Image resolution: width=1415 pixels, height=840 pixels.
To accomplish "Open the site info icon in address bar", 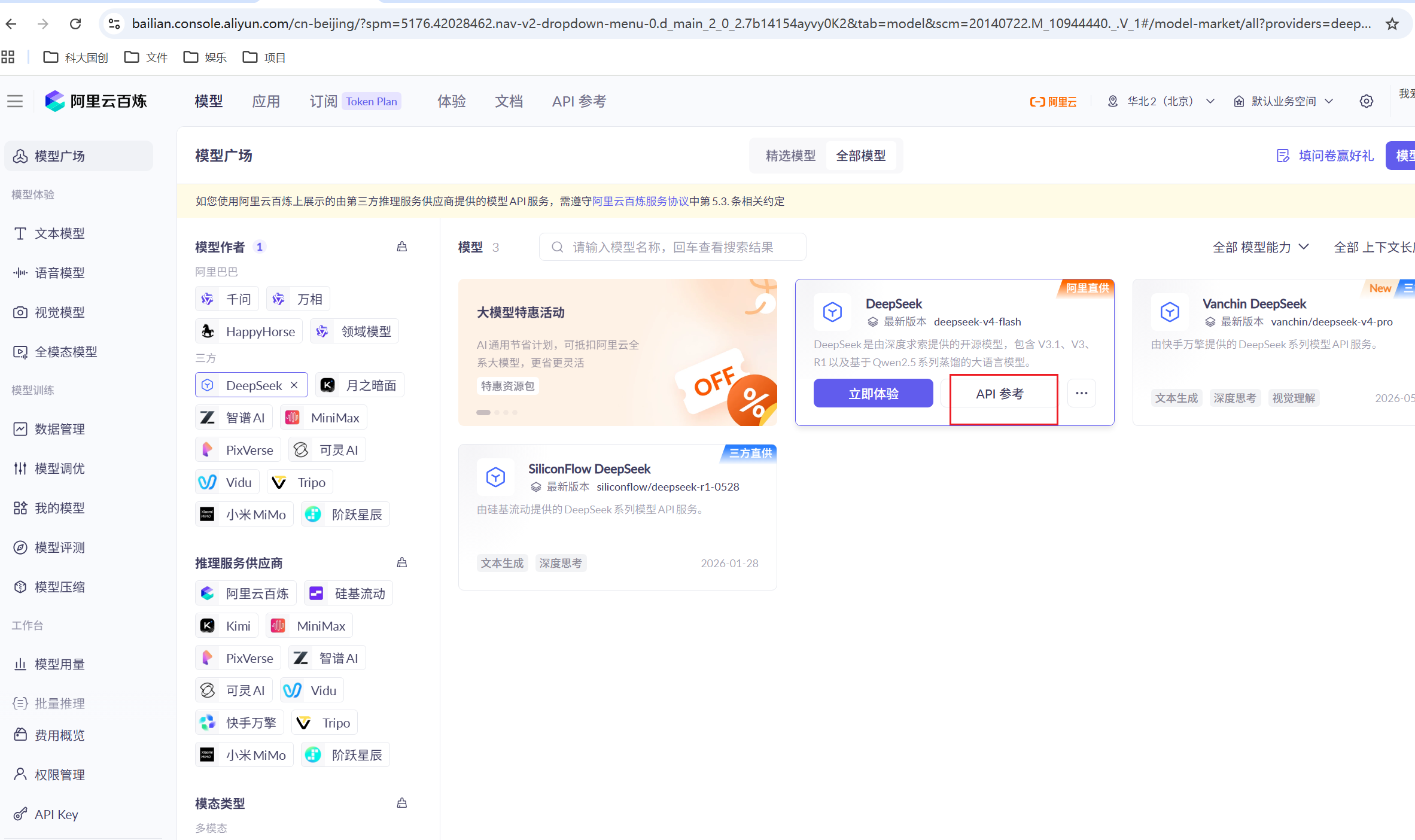I will tap(114, 24).
